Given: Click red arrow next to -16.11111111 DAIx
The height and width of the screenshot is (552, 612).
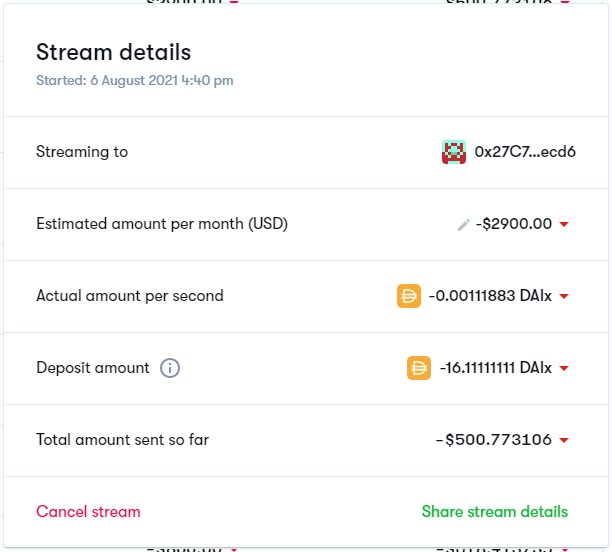Looking at the screenshot, I should pyautogui.click(x=564, y=368).
